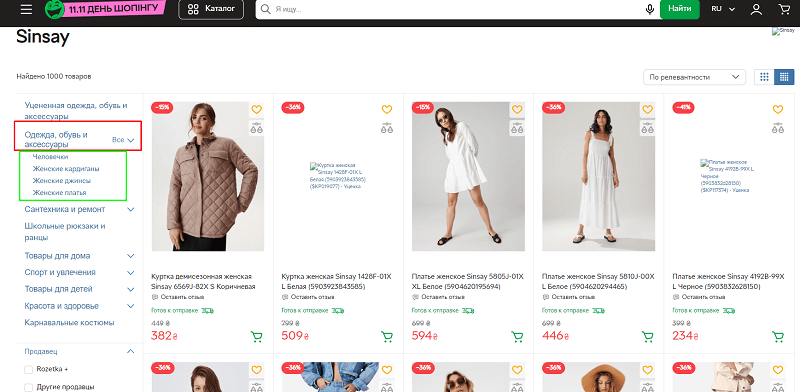Add dress 5810J-00X to wishlist

[647, 109]
